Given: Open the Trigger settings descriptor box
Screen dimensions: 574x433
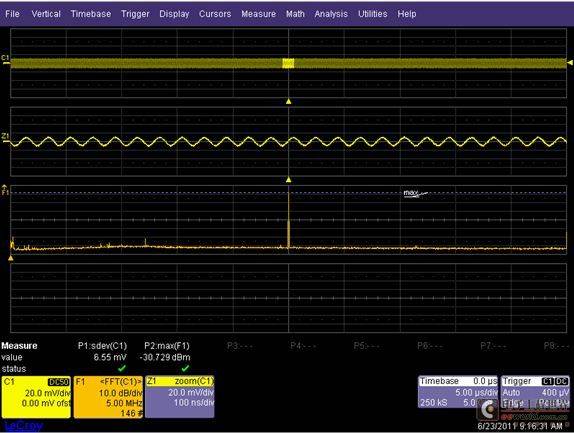Looking at the screenshot, I should point(535,392).
